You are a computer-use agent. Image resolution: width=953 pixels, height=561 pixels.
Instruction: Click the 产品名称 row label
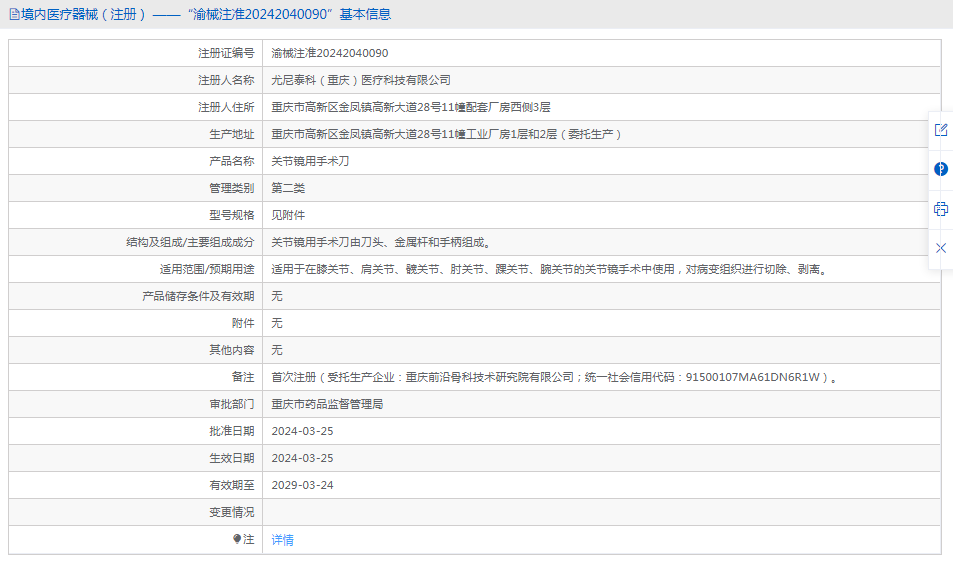pos(232,161)
